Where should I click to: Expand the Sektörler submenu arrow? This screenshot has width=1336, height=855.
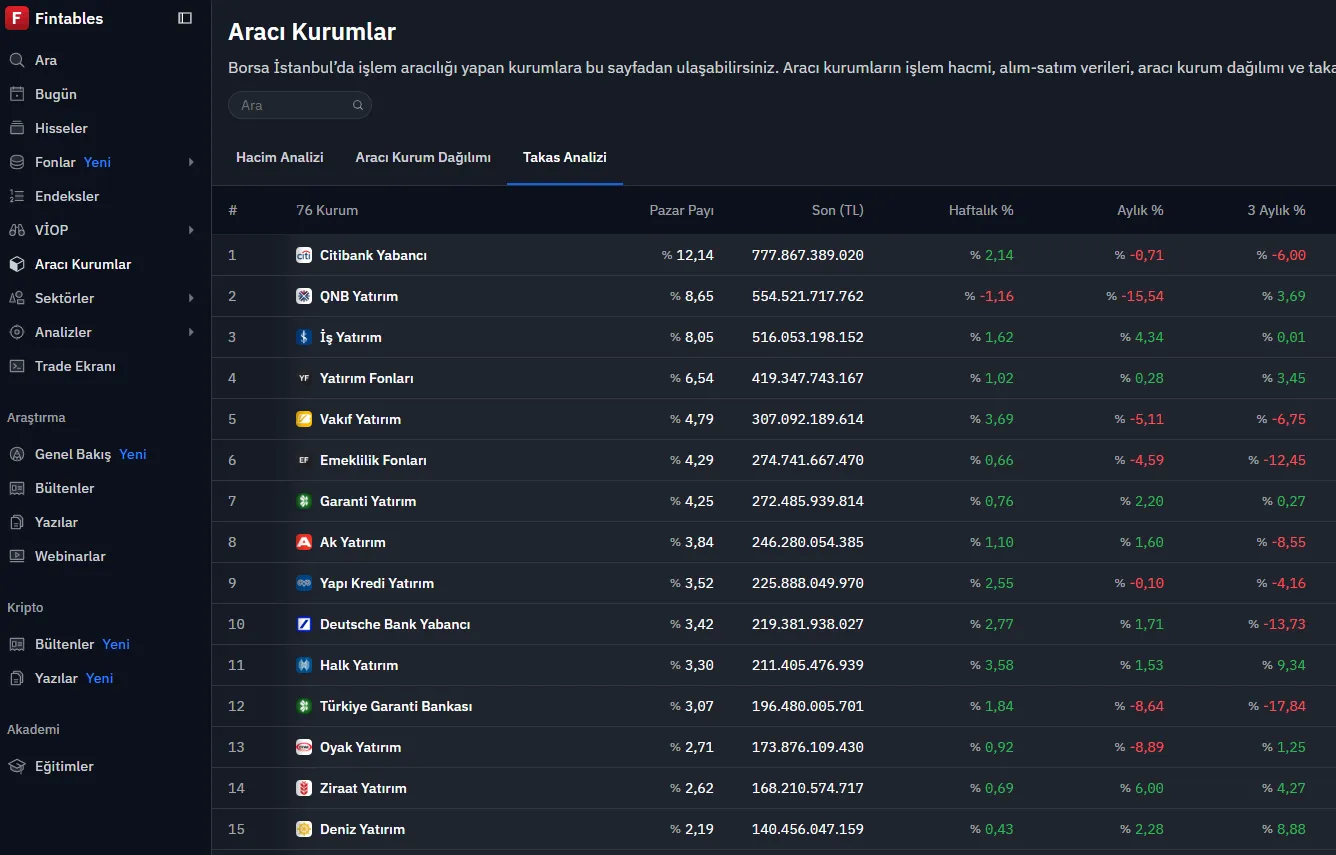click(x=191, y=298)
